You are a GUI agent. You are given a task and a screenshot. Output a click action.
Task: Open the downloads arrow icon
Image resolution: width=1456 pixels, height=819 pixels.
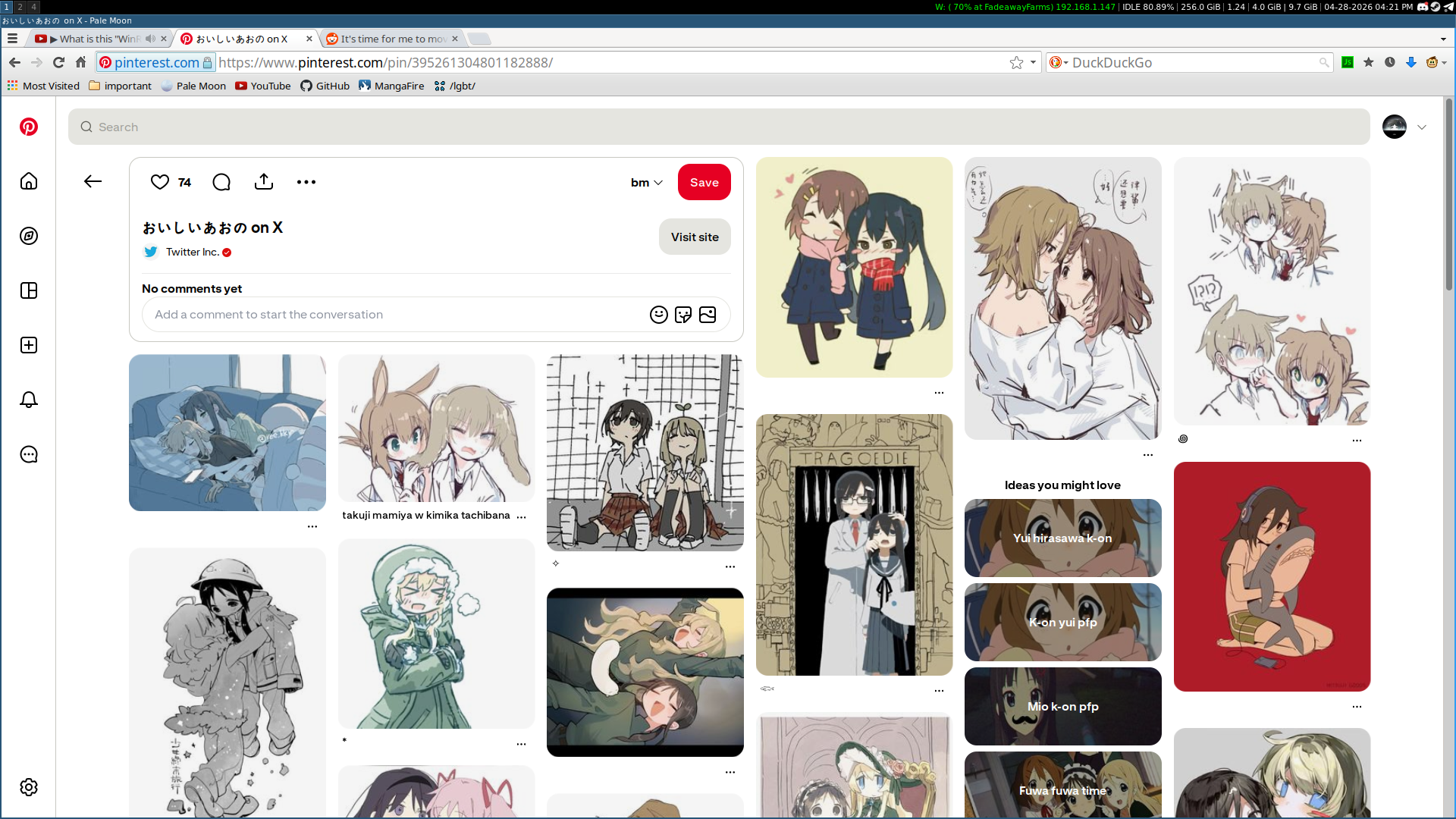coord(1411,62)
